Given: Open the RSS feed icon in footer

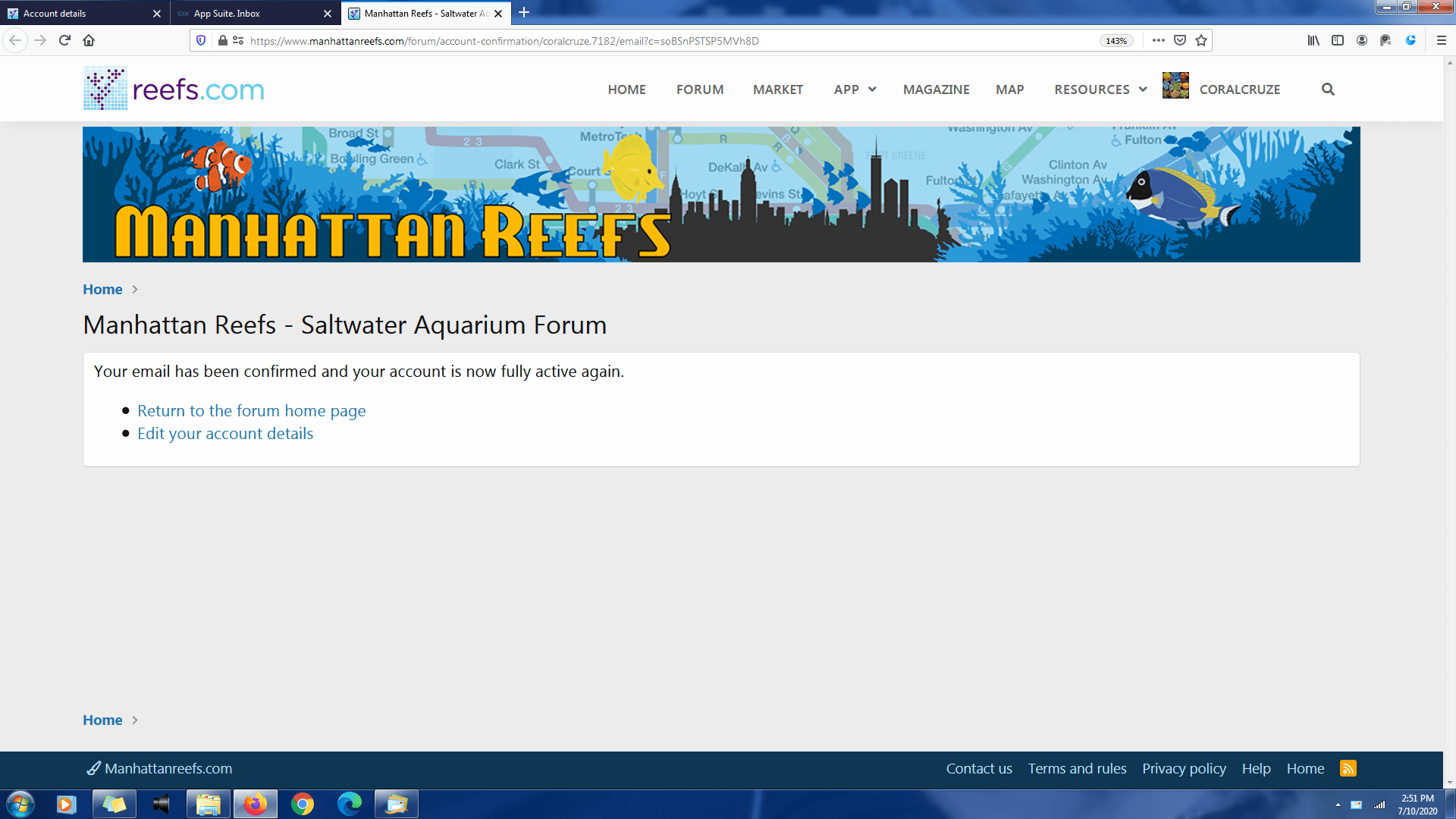Looking at the screenshot, I should pos(1348,768).
